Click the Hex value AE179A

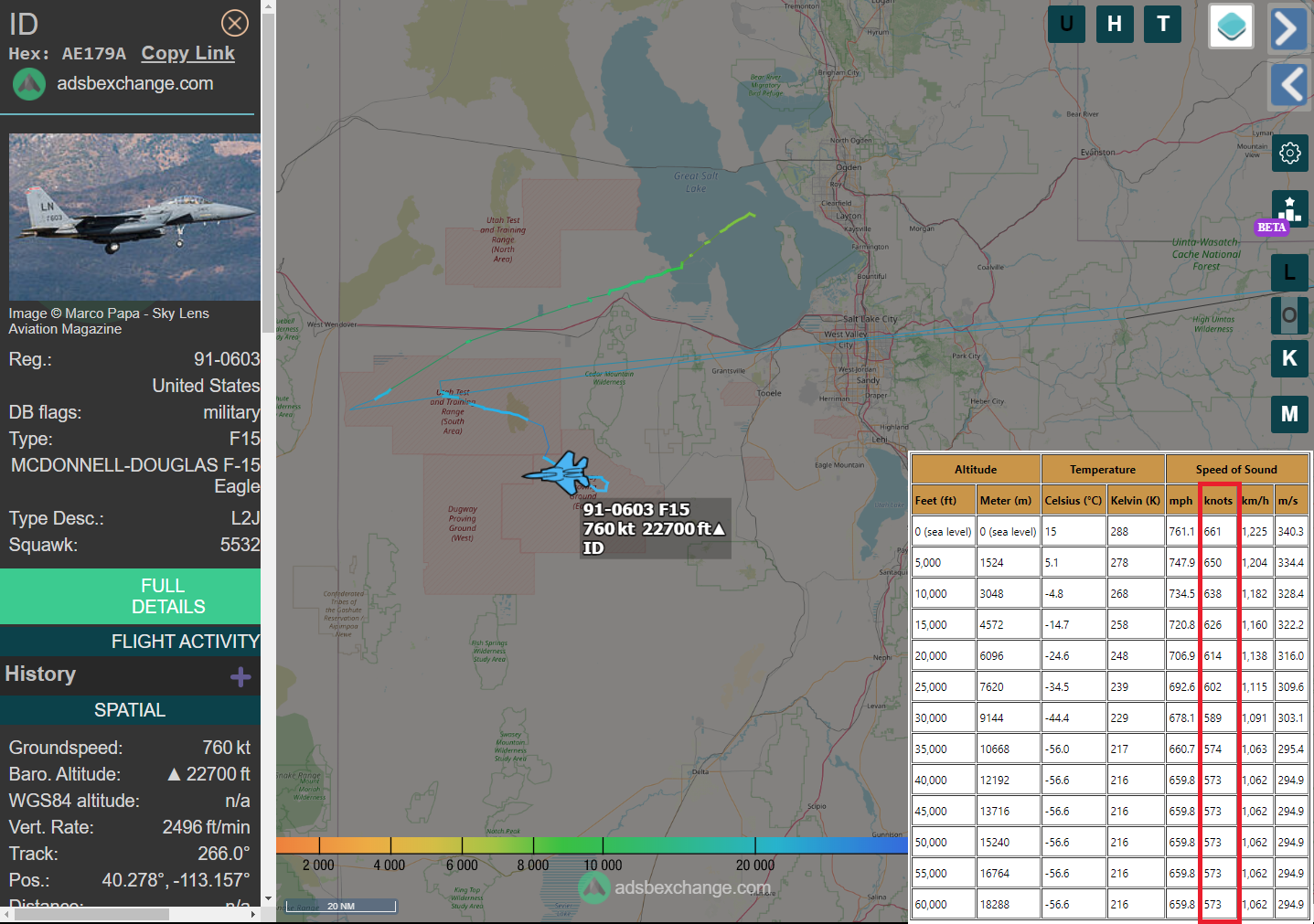[x=94, y=54]
